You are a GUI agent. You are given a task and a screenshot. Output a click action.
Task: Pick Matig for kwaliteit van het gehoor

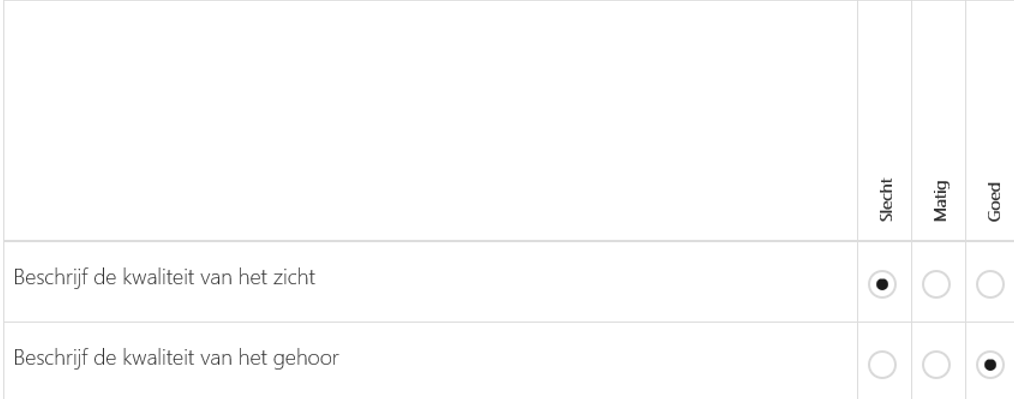[x=936, y=365]
